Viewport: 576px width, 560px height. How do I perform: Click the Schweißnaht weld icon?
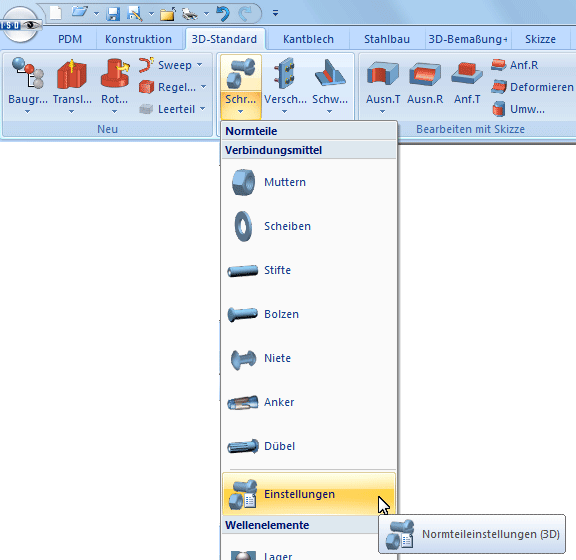coord(330,73)
